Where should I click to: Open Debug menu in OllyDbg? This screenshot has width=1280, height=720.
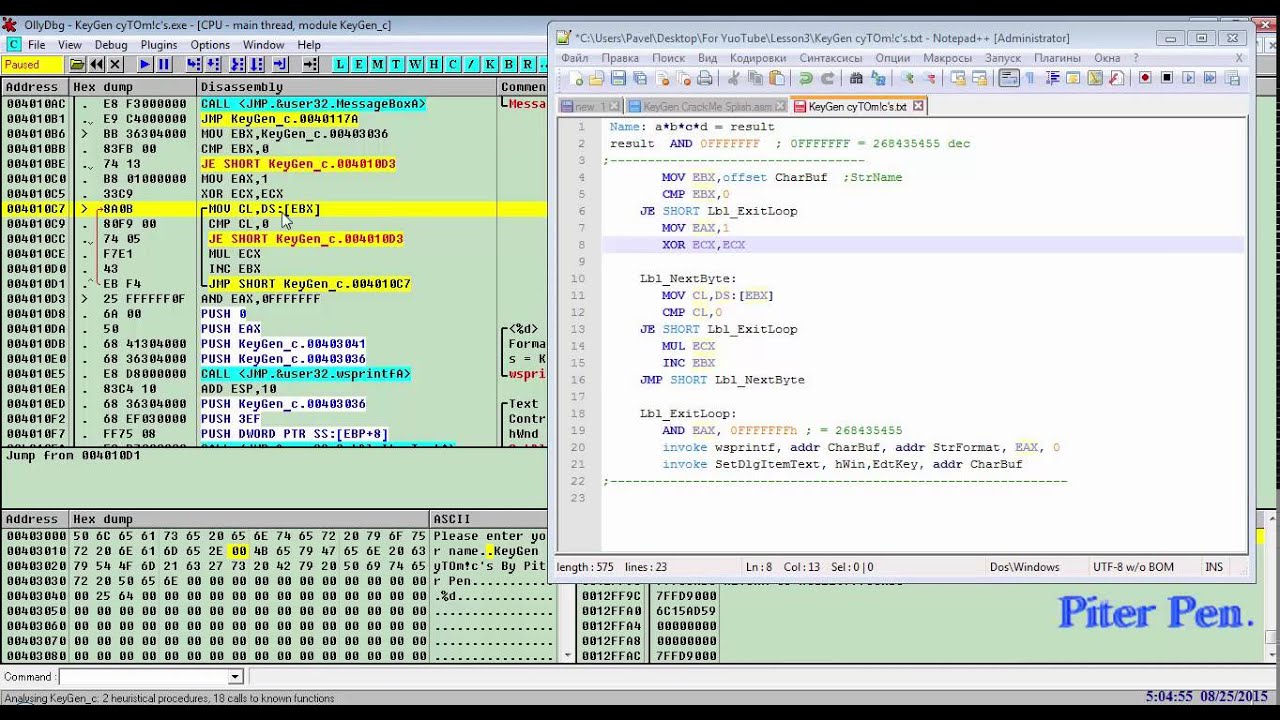coord(111,45)
